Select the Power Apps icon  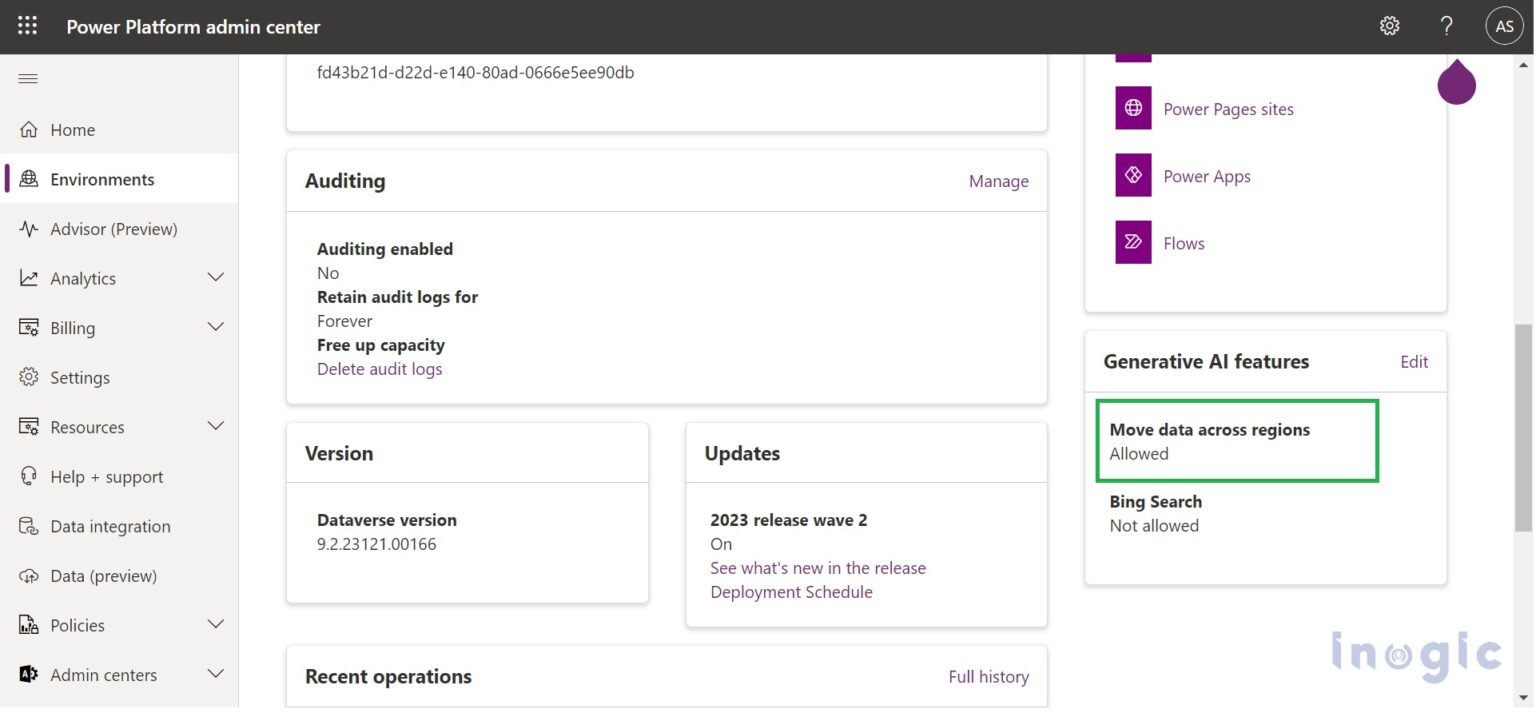(1132, 175)
